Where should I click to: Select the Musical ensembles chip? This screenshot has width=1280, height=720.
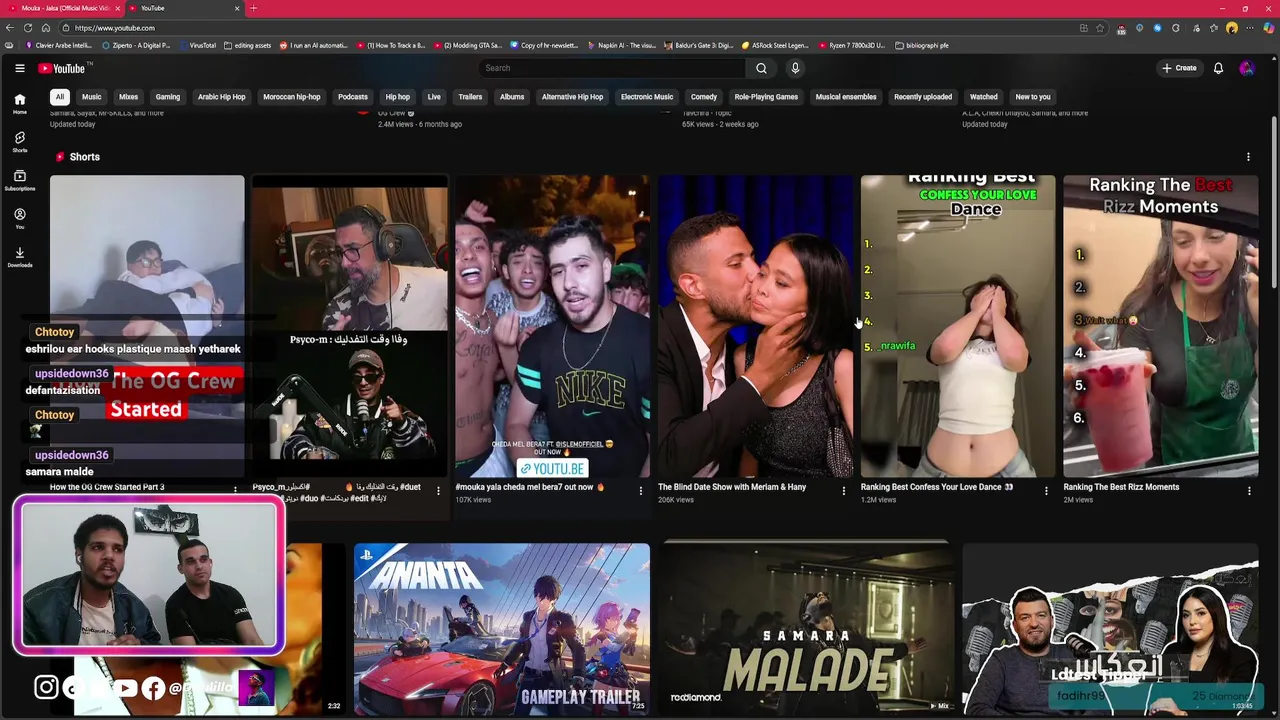846,97
